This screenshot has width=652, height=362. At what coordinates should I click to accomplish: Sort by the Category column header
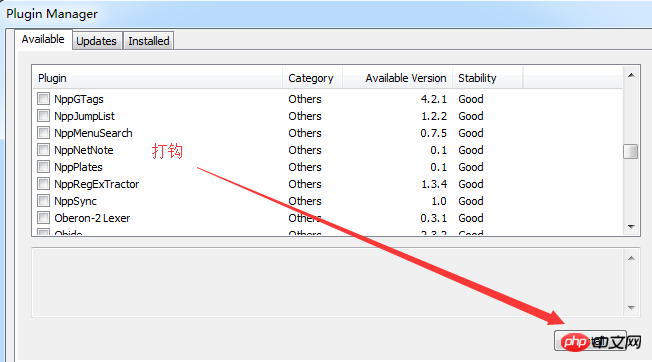[312, 78]
